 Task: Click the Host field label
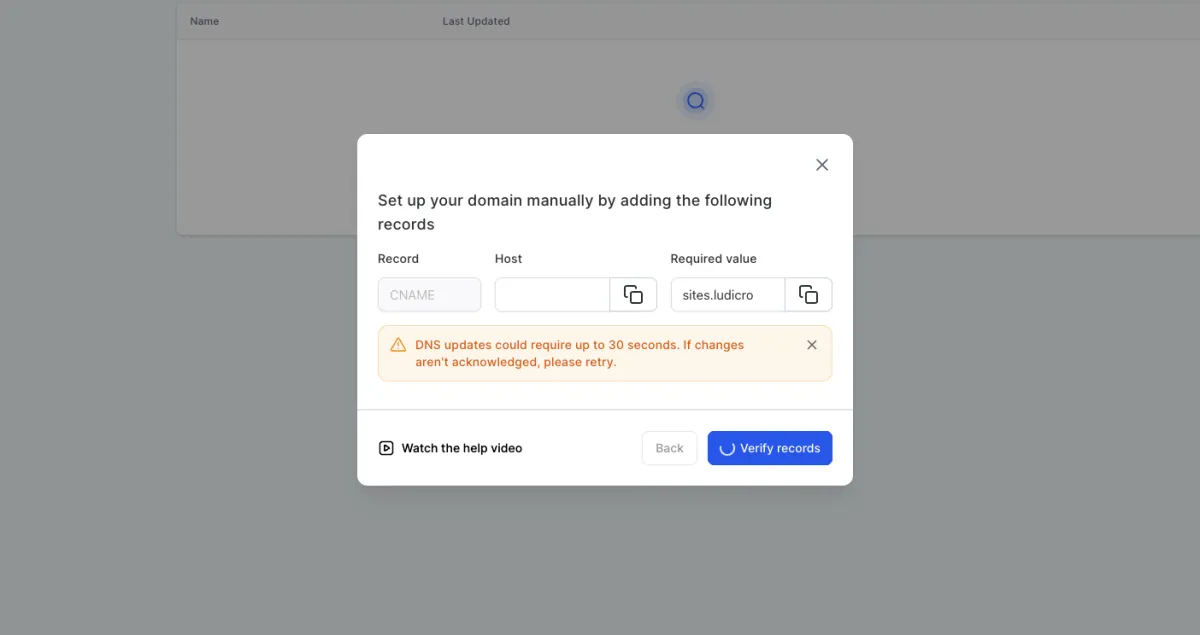pos(508,259)
